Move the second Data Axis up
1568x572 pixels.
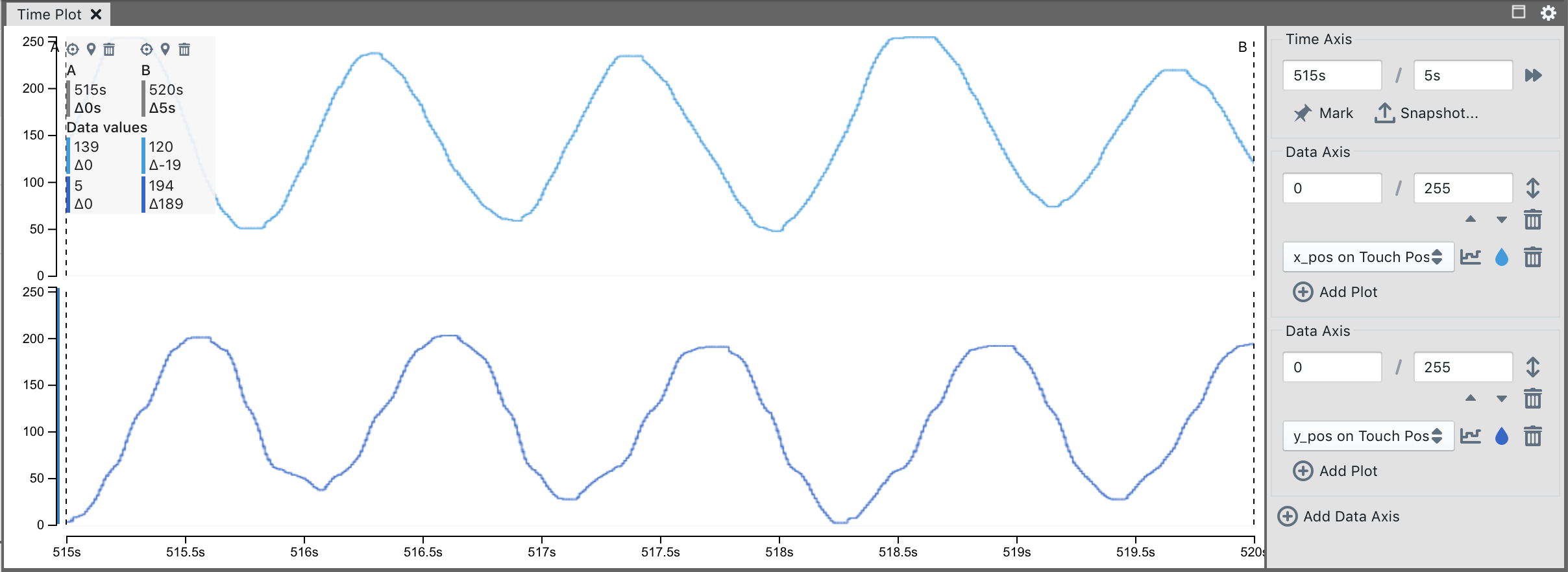point(1471,398)
